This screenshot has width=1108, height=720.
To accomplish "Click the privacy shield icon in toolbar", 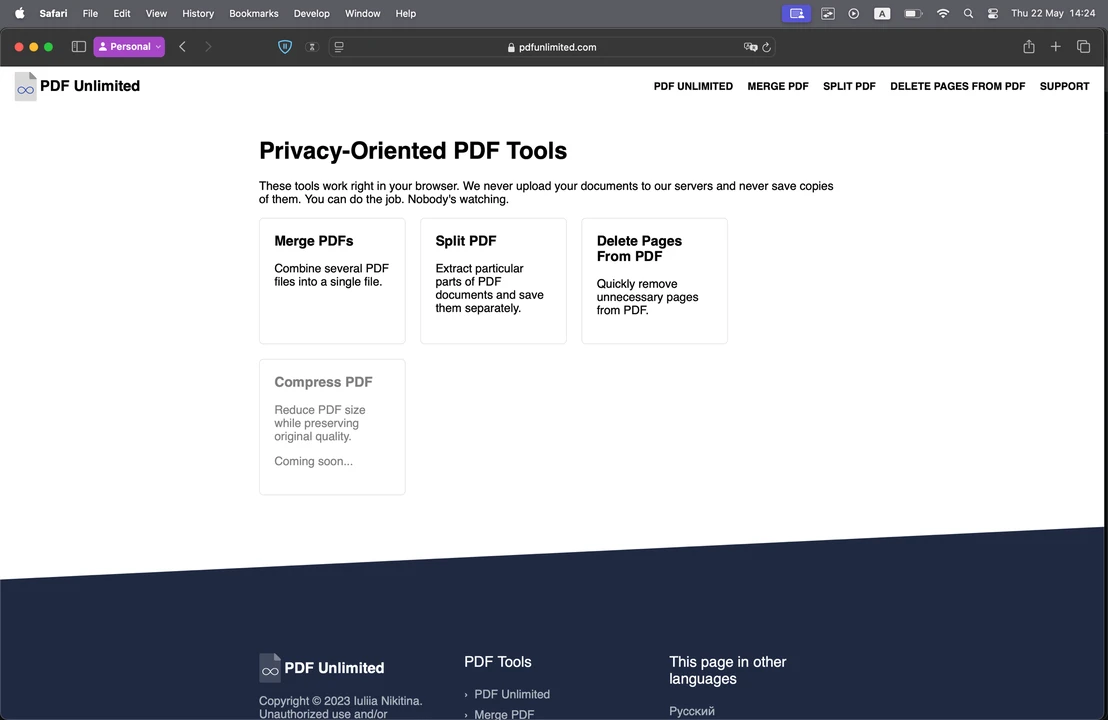I will (285, 47).
